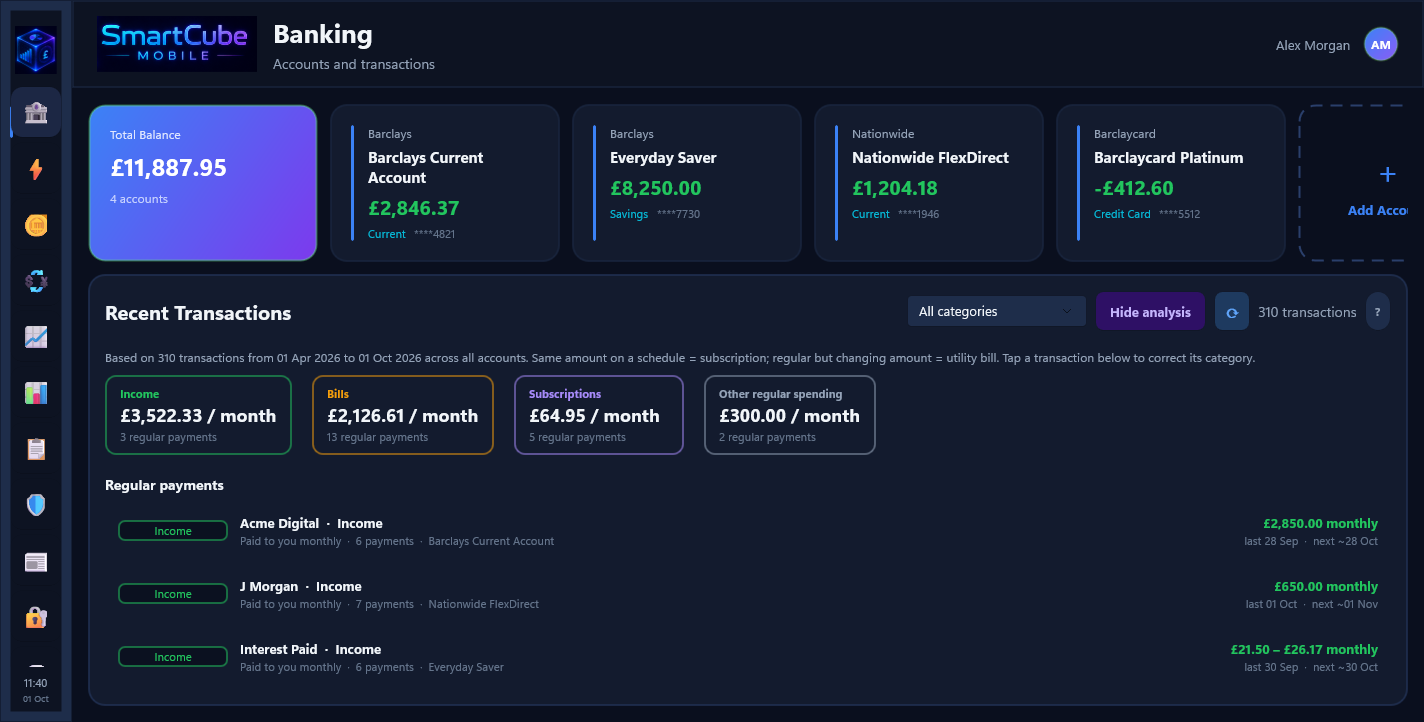Screen dimensions: 1424x722
Task: Click the ****7730 account number
Action: click(x=678, y=214)
